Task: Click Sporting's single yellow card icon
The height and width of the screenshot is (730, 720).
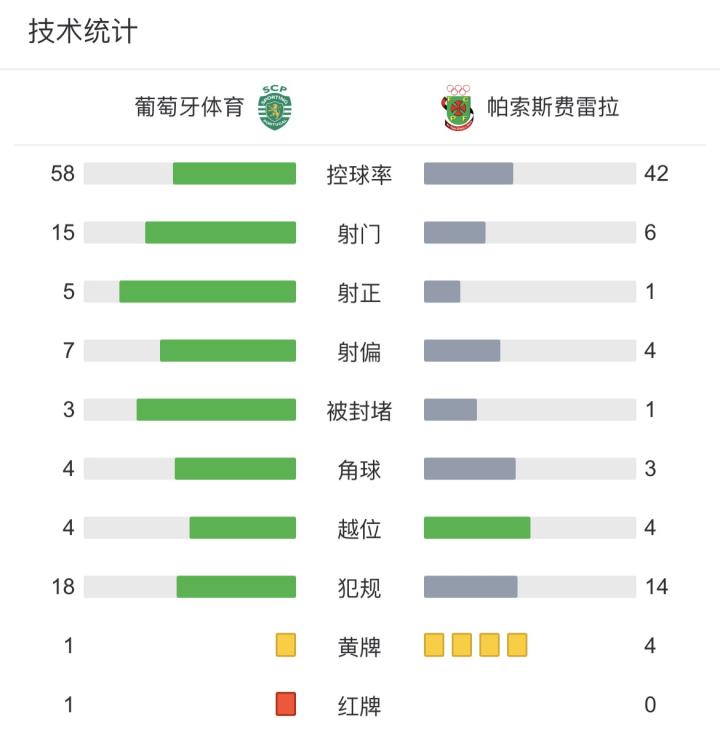Action: [x=286, y=646]
